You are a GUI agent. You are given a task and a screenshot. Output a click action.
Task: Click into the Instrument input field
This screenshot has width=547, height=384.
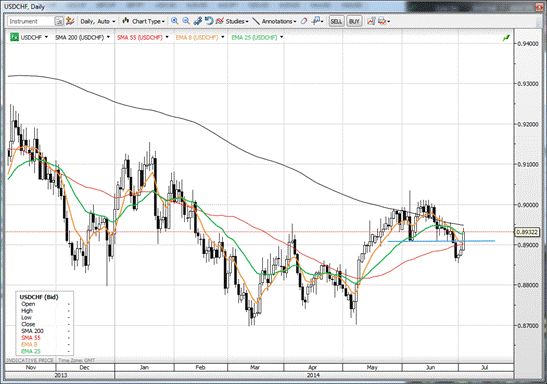coord(31,21)
